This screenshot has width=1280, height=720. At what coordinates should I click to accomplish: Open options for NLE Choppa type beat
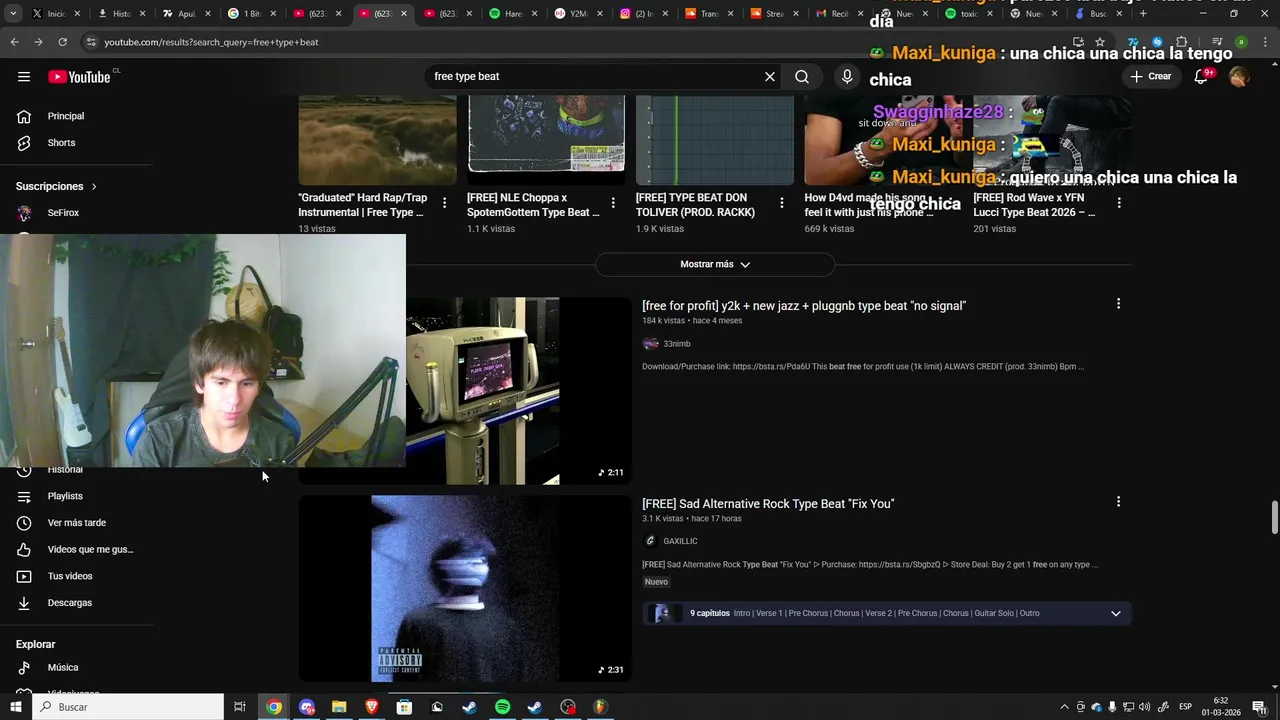click(613, 203)
